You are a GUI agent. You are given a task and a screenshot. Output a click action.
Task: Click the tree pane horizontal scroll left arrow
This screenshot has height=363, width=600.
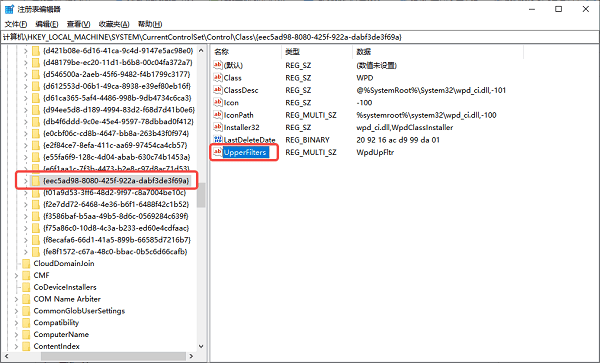click(7, 356)
